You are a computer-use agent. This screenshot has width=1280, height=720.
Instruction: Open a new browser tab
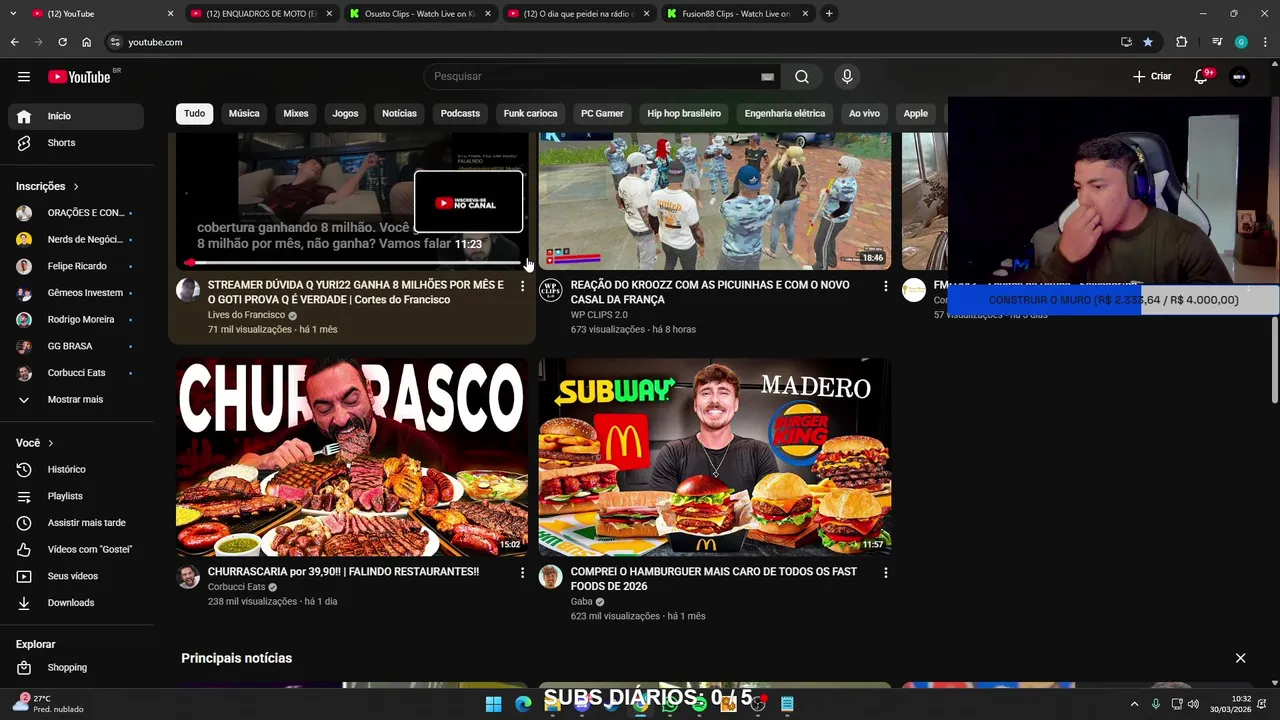tap(829, 14)
